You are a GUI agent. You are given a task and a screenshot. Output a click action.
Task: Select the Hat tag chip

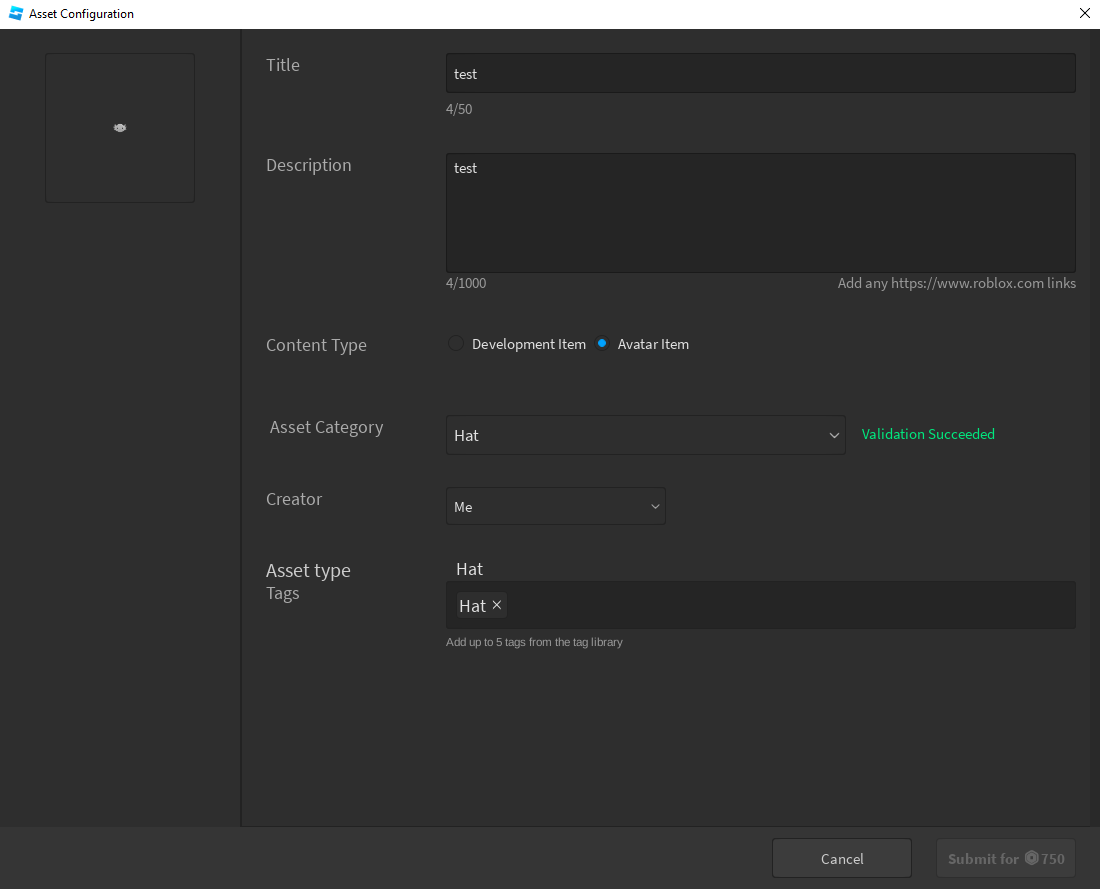click(471, 605)
